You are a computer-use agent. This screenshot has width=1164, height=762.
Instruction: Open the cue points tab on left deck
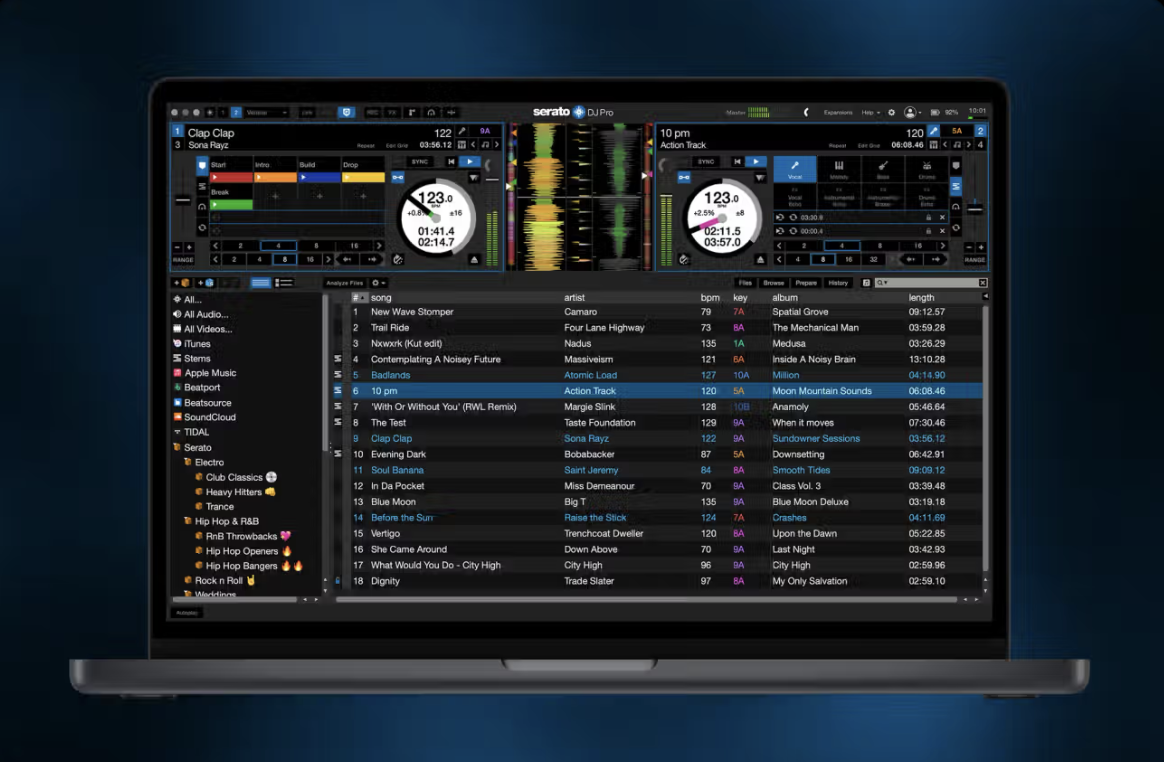pos(202,165)
